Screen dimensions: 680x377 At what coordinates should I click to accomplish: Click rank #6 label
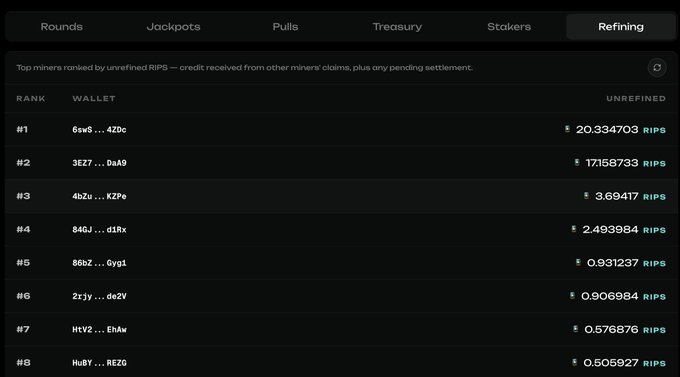coord(23,296)
